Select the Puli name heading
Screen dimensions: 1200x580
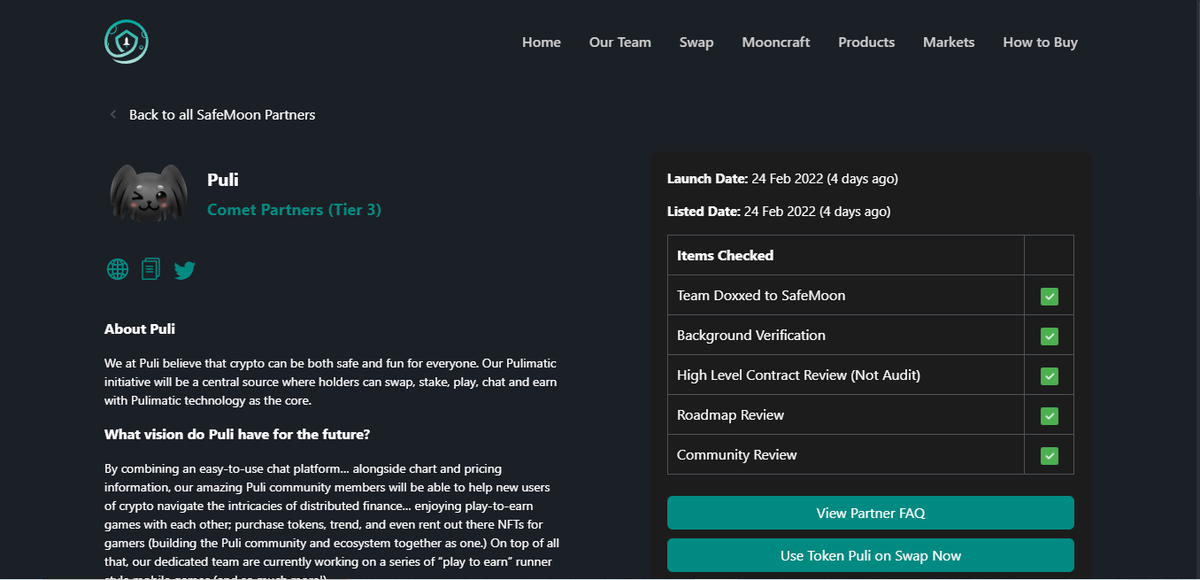point(223,180)
